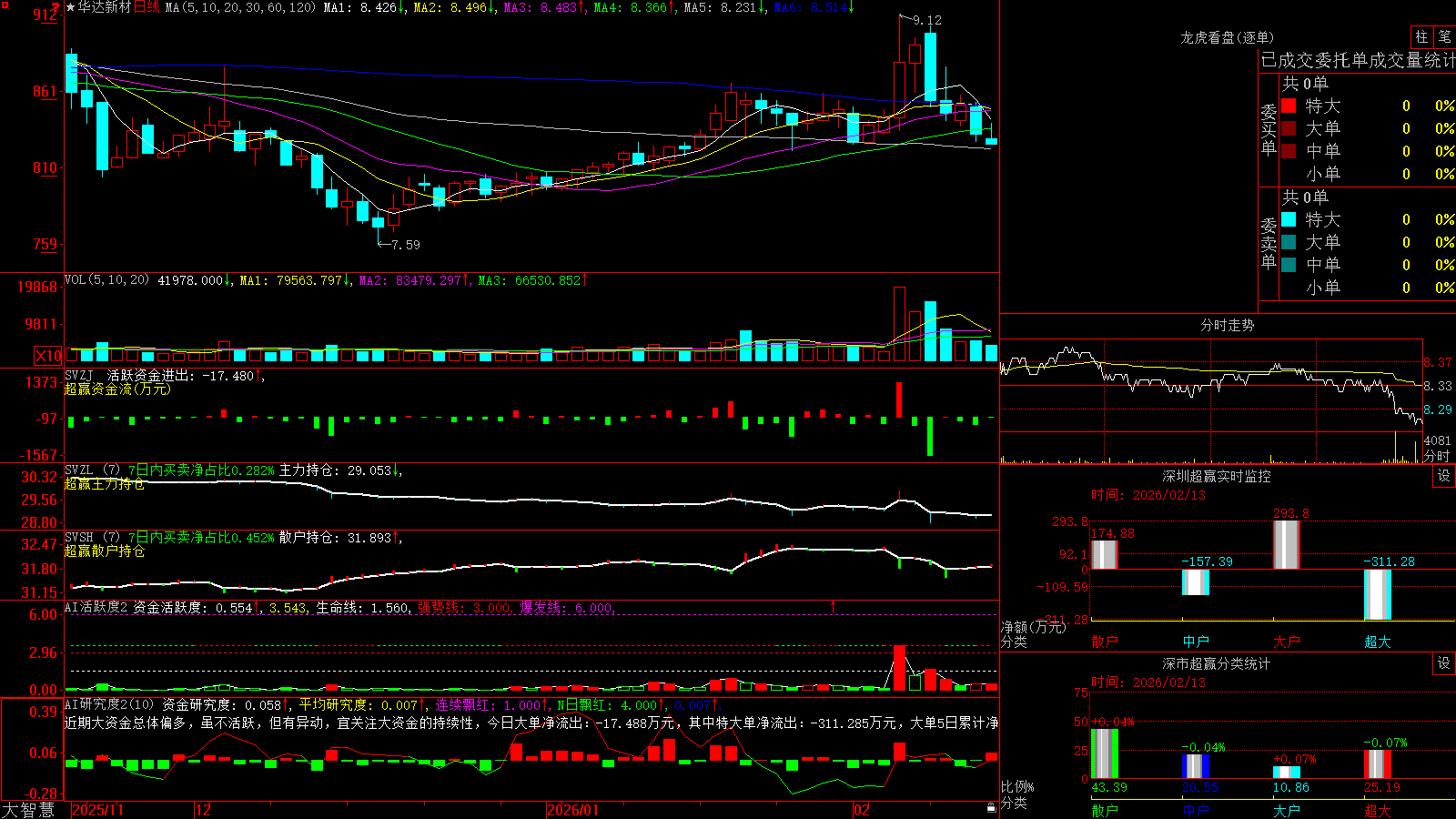Click the 超赢散户持仓 label
The width and height of the screenshot is (1456, 819).
[x=105, y=551]
